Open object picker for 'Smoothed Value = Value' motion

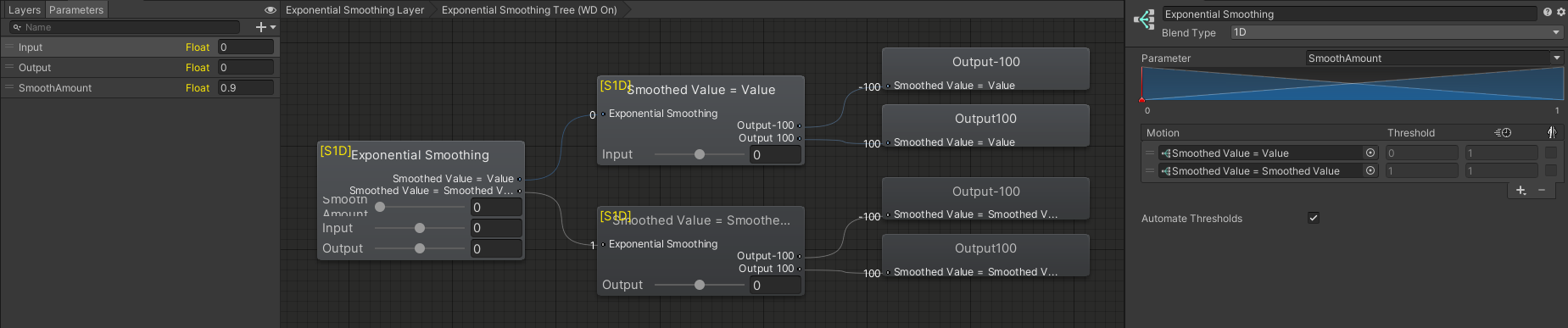(x=1370, y=153)
